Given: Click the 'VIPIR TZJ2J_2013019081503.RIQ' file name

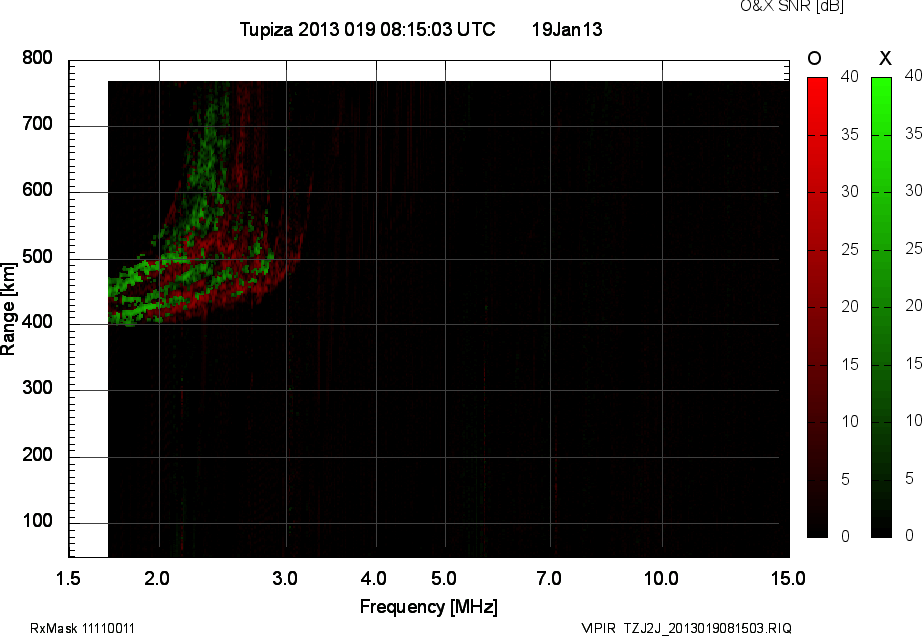Looking at the screenshot, I should tap(686, 628).
